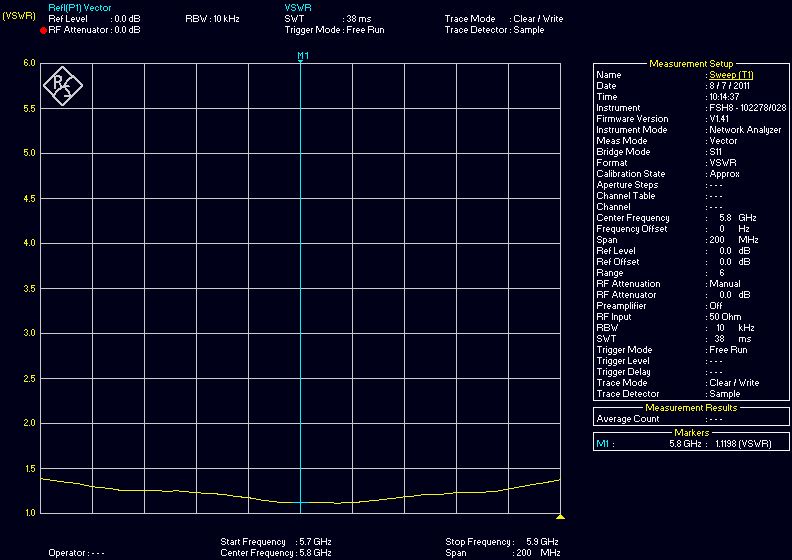The width and height of the screenshot is (792, 560).
Task: Select the M1 marker label above the graph
Action: pyautogui.click(x=303, y=56)
